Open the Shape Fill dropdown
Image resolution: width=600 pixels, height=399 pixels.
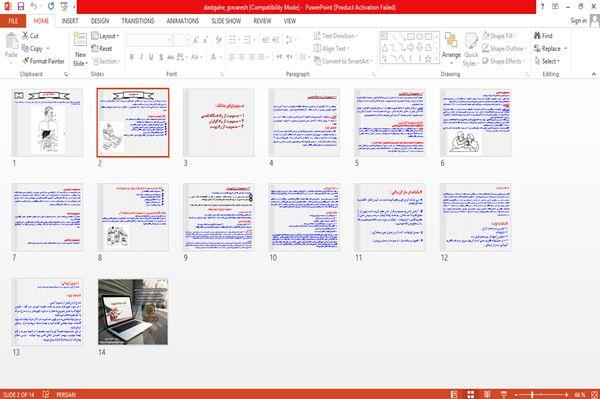[x=499, y=36]
